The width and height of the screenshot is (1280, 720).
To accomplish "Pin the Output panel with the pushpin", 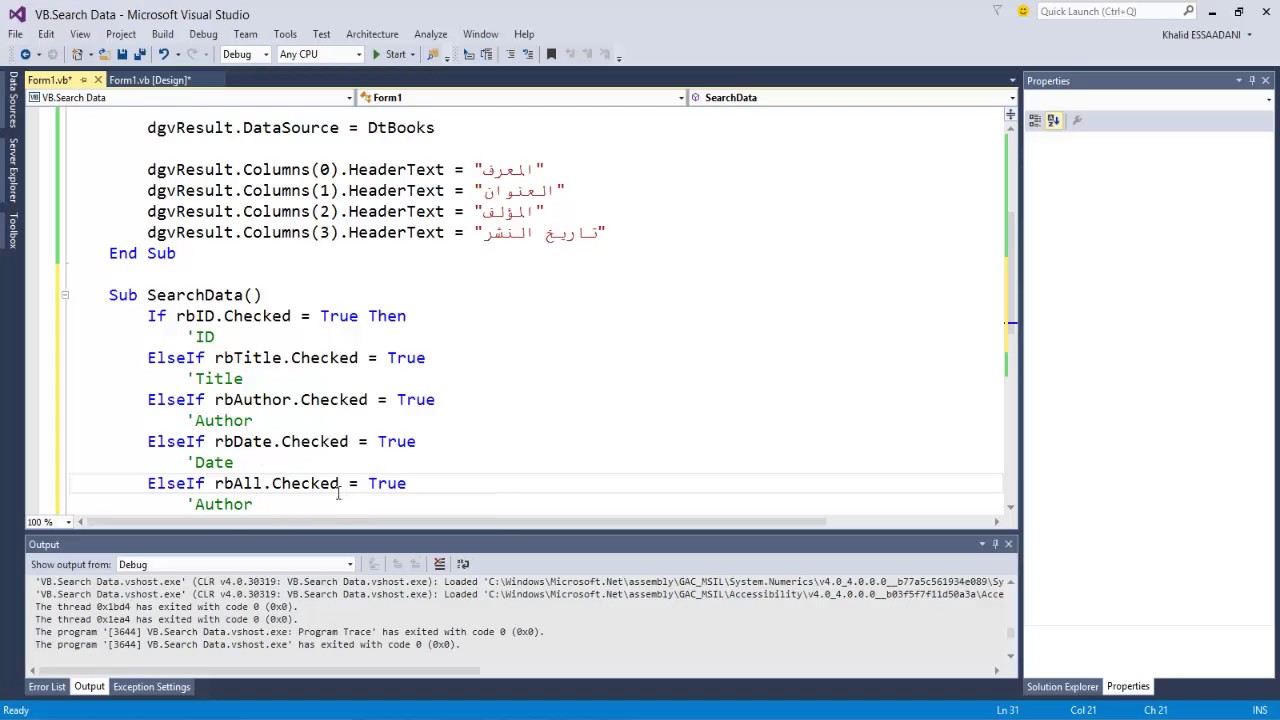I will (x=995, y=544).
